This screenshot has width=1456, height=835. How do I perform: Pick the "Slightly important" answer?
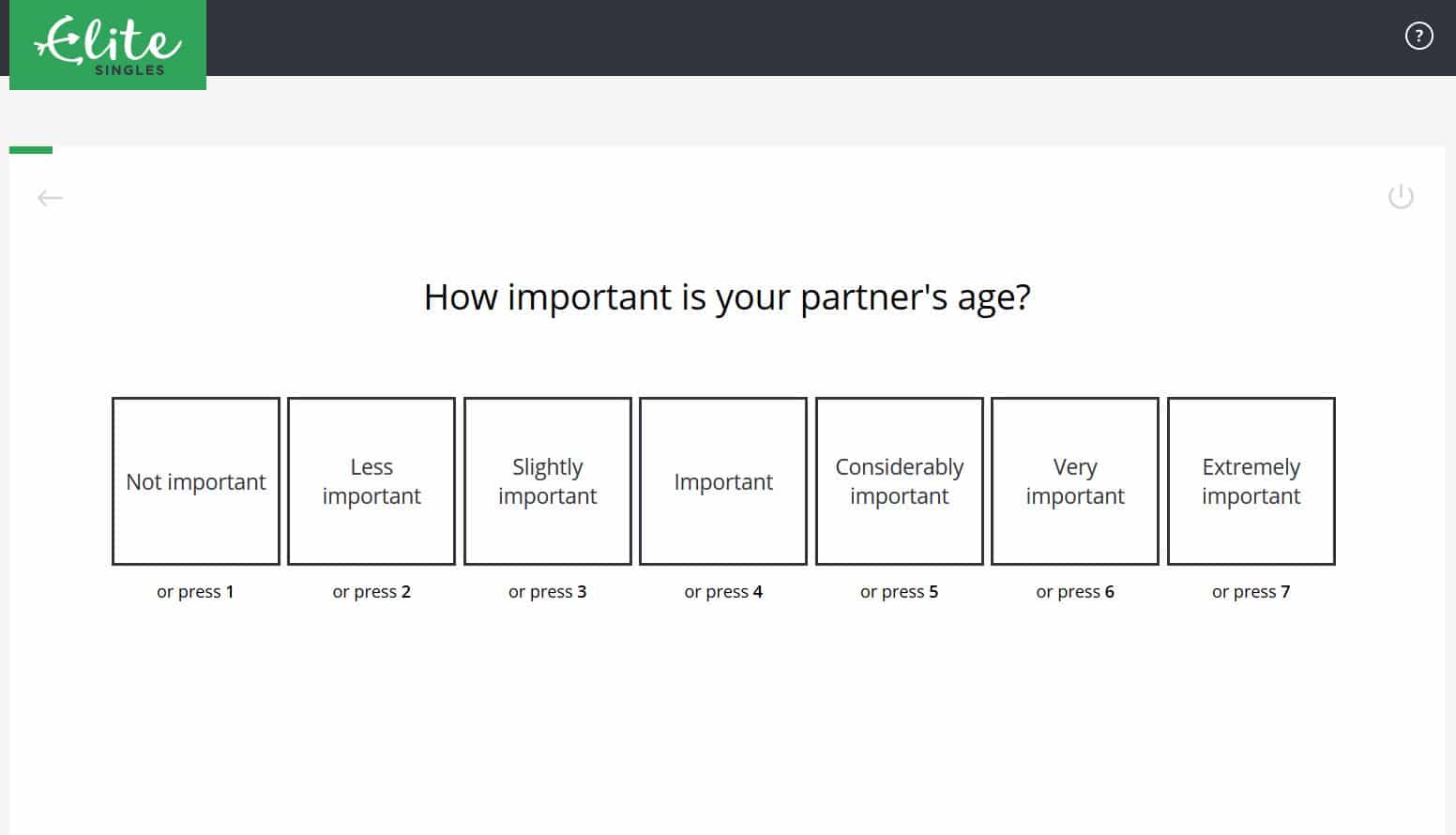[x=548, y=481]
